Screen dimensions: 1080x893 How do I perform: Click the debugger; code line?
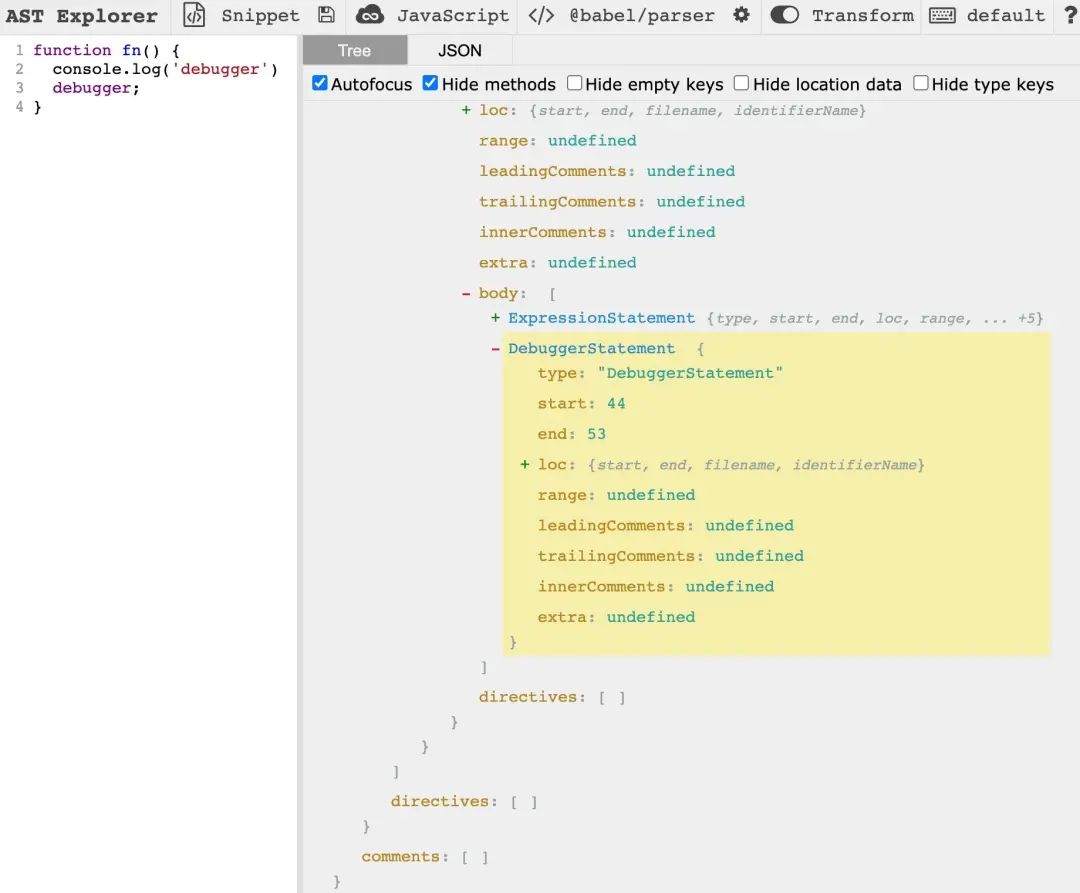[96, 88]
